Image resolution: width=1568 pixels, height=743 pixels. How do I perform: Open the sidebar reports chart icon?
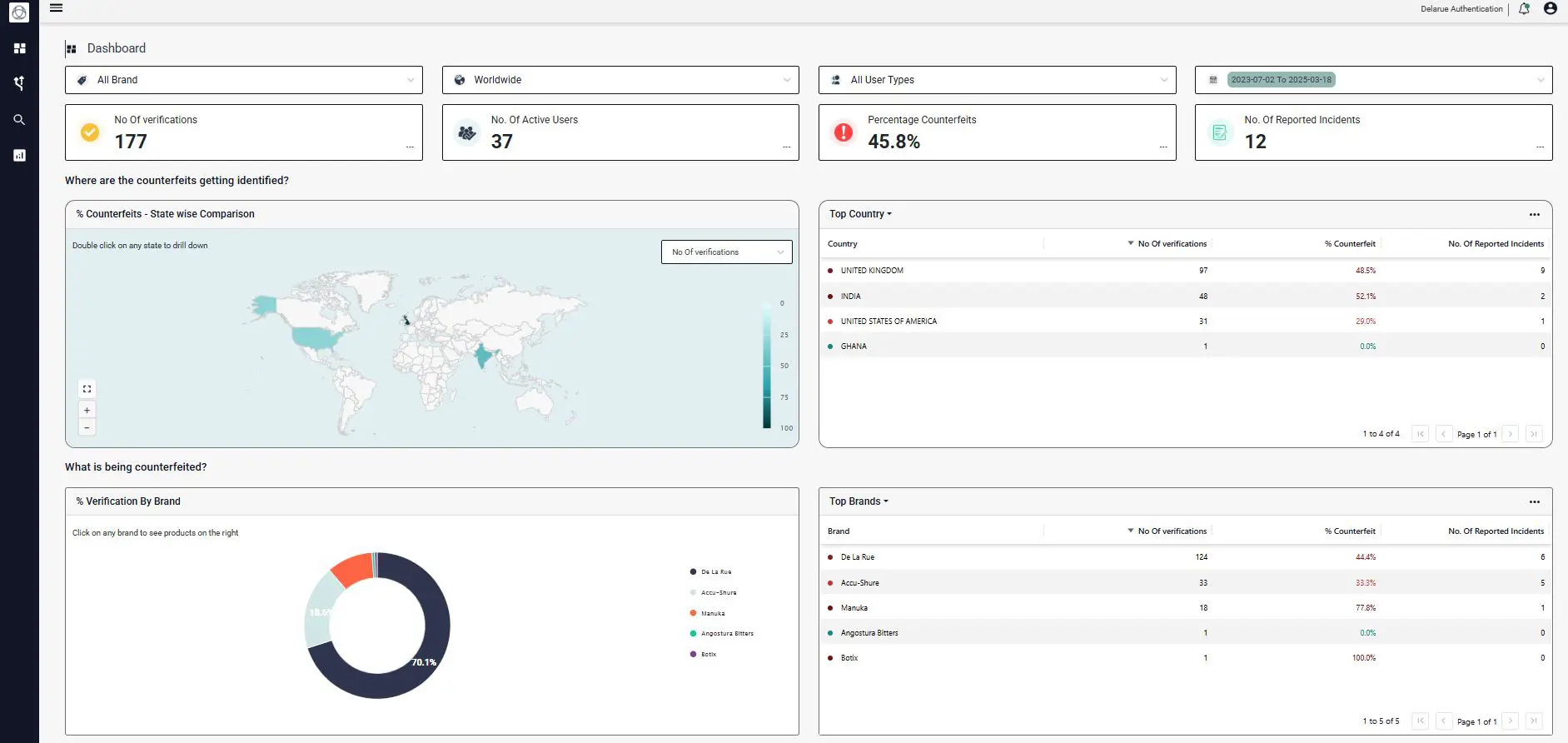(19, 155)
